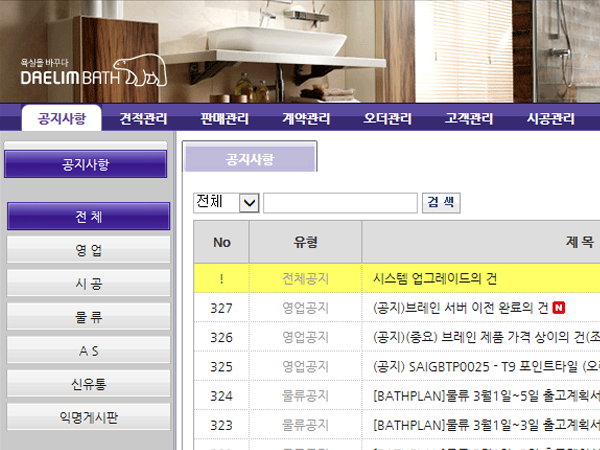The width and height of the screenshot is (600, 450).
Task: Select the A S sidebar category
Action: pos(88,350)
